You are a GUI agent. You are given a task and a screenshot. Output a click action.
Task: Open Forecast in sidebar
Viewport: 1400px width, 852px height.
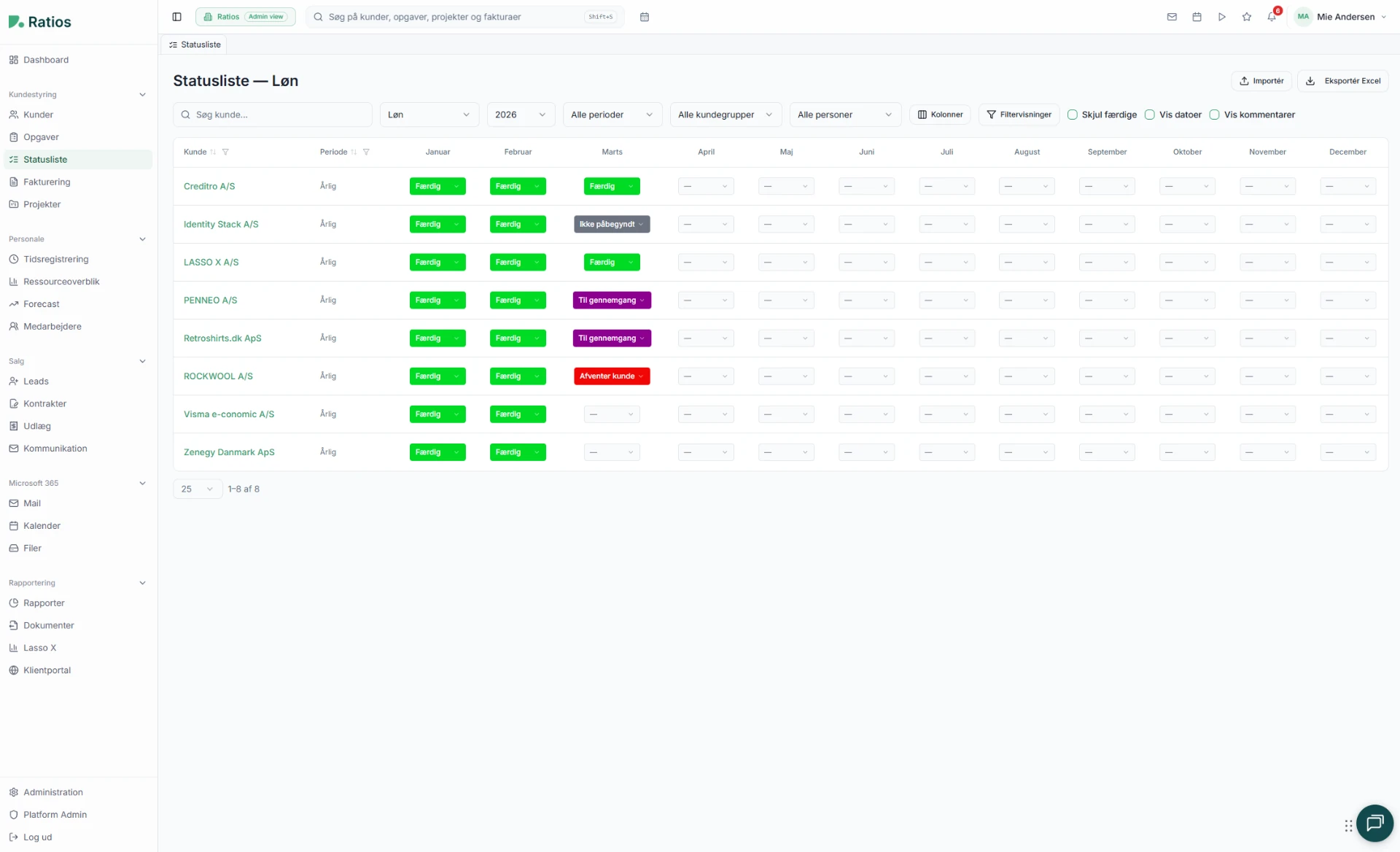point(78,304)
